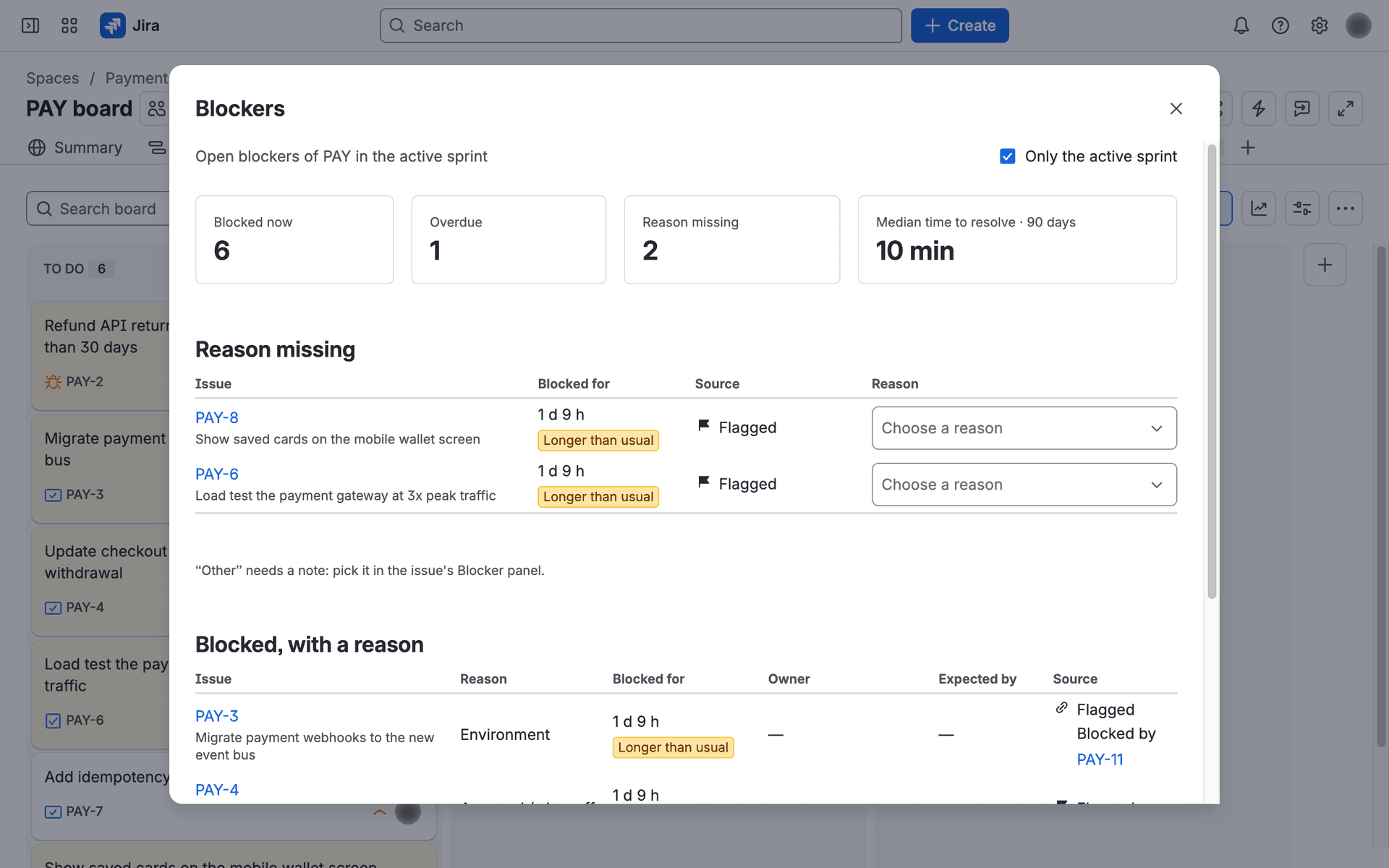Click the Create button
This screenshot has width=1389, height=868.
(960, 26)
